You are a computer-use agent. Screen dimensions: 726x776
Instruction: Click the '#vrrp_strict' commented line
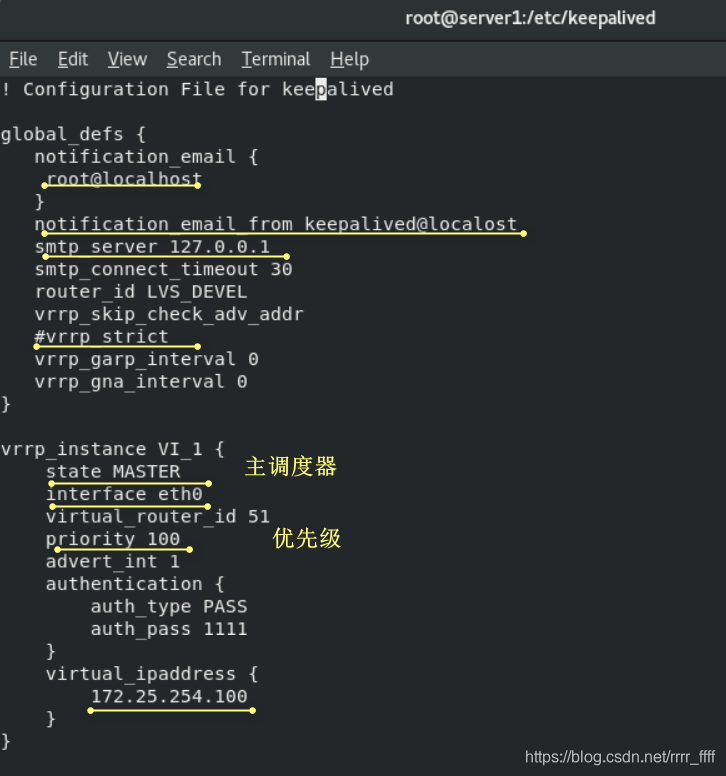click(x=101, y=337)
